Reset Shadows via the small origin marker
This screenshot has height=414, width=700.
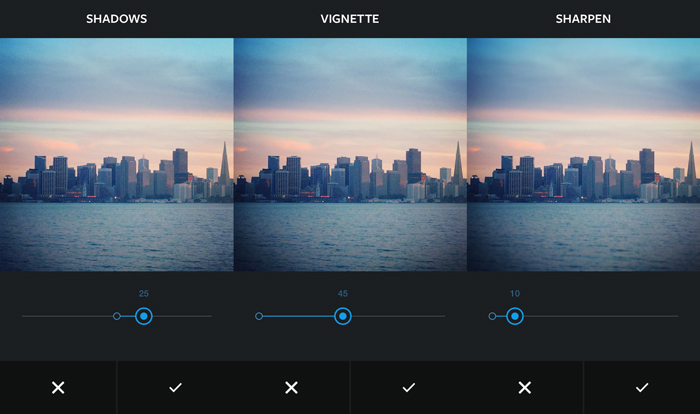[117, 316]
